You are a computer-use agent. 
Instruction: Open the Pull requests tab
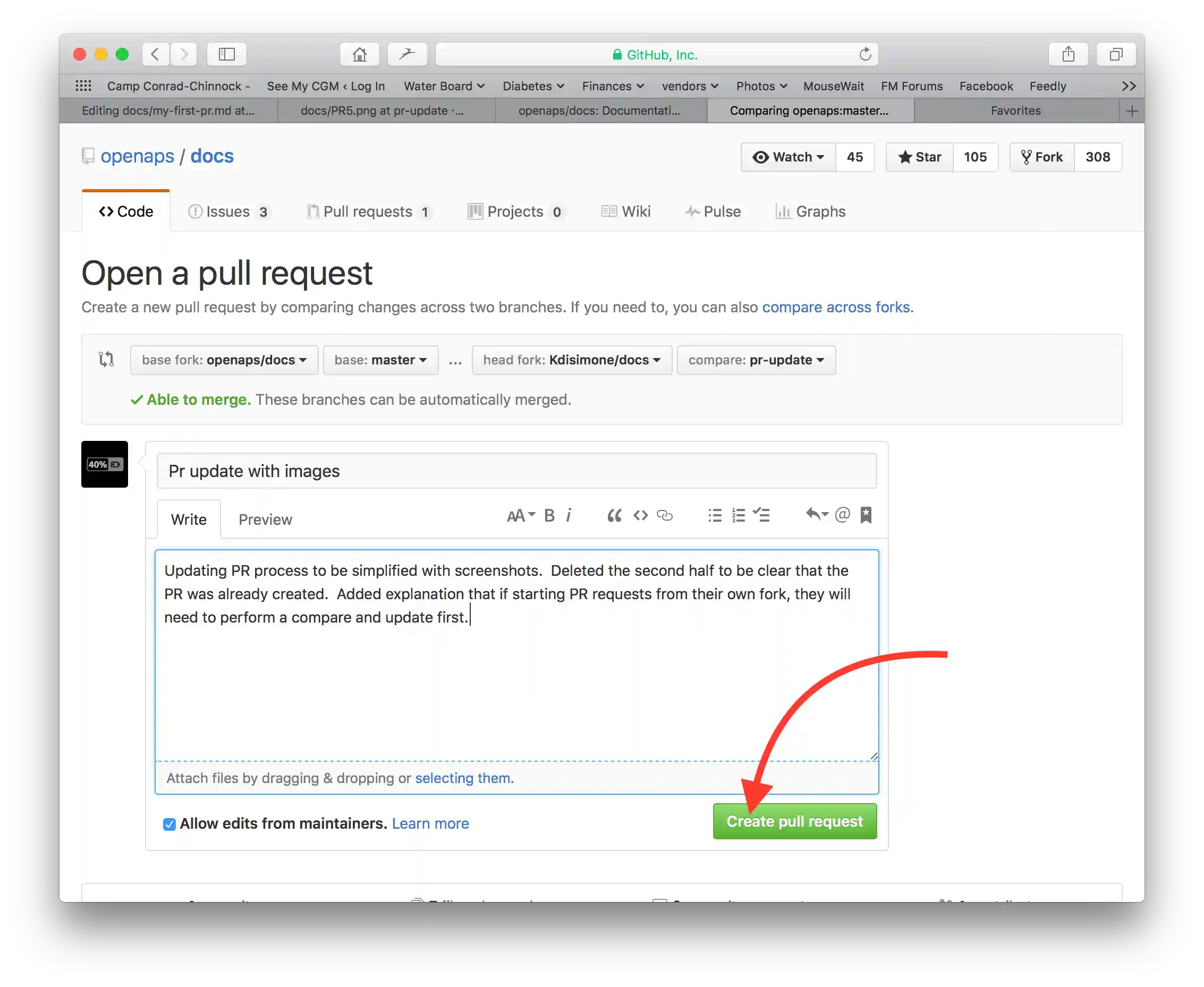point(369,211)
